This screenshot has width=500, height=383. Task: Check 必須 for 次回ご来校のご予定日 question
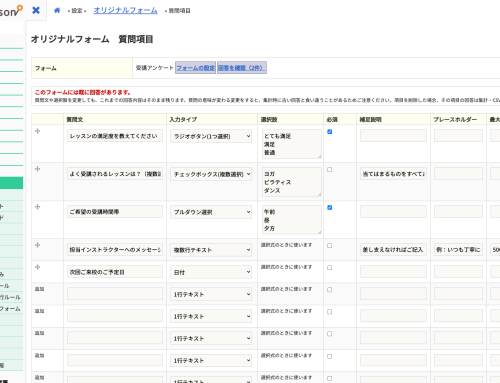pyautogui.click(x=330, y=268)
